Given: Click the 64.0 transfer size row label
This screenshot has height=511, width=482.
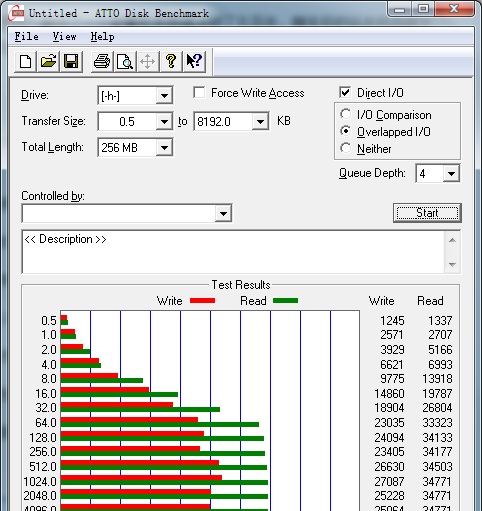Looking at the screenshot, I should coord(46,423).
